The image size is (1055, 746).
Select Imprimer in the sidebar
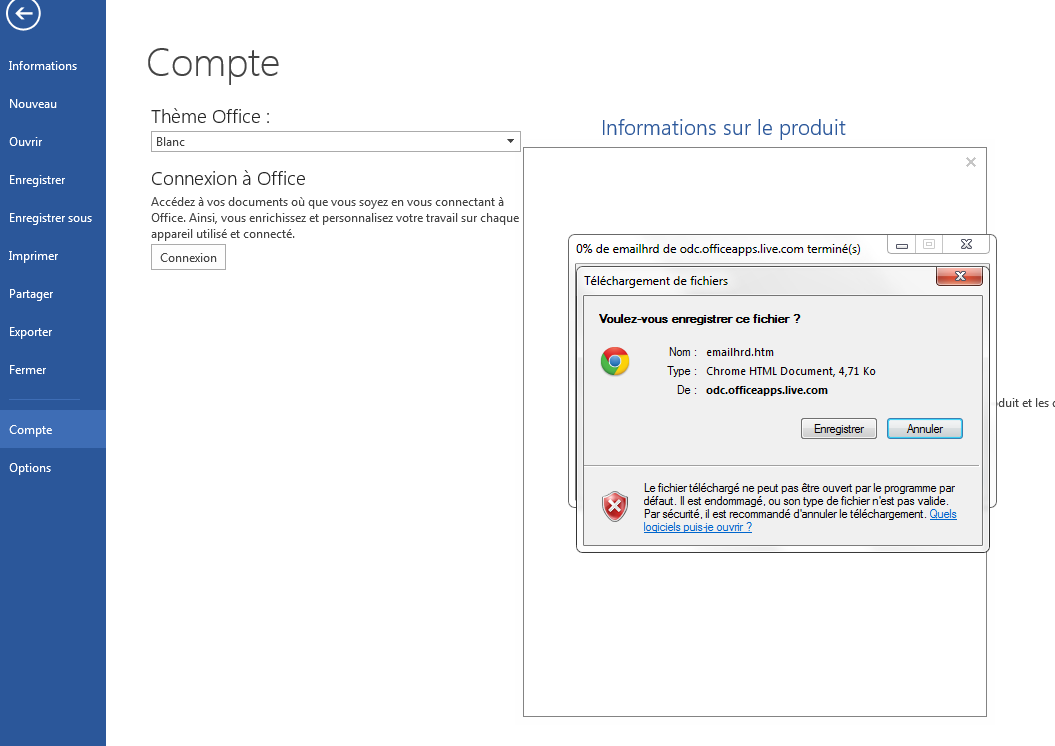[x=34, y=256]
